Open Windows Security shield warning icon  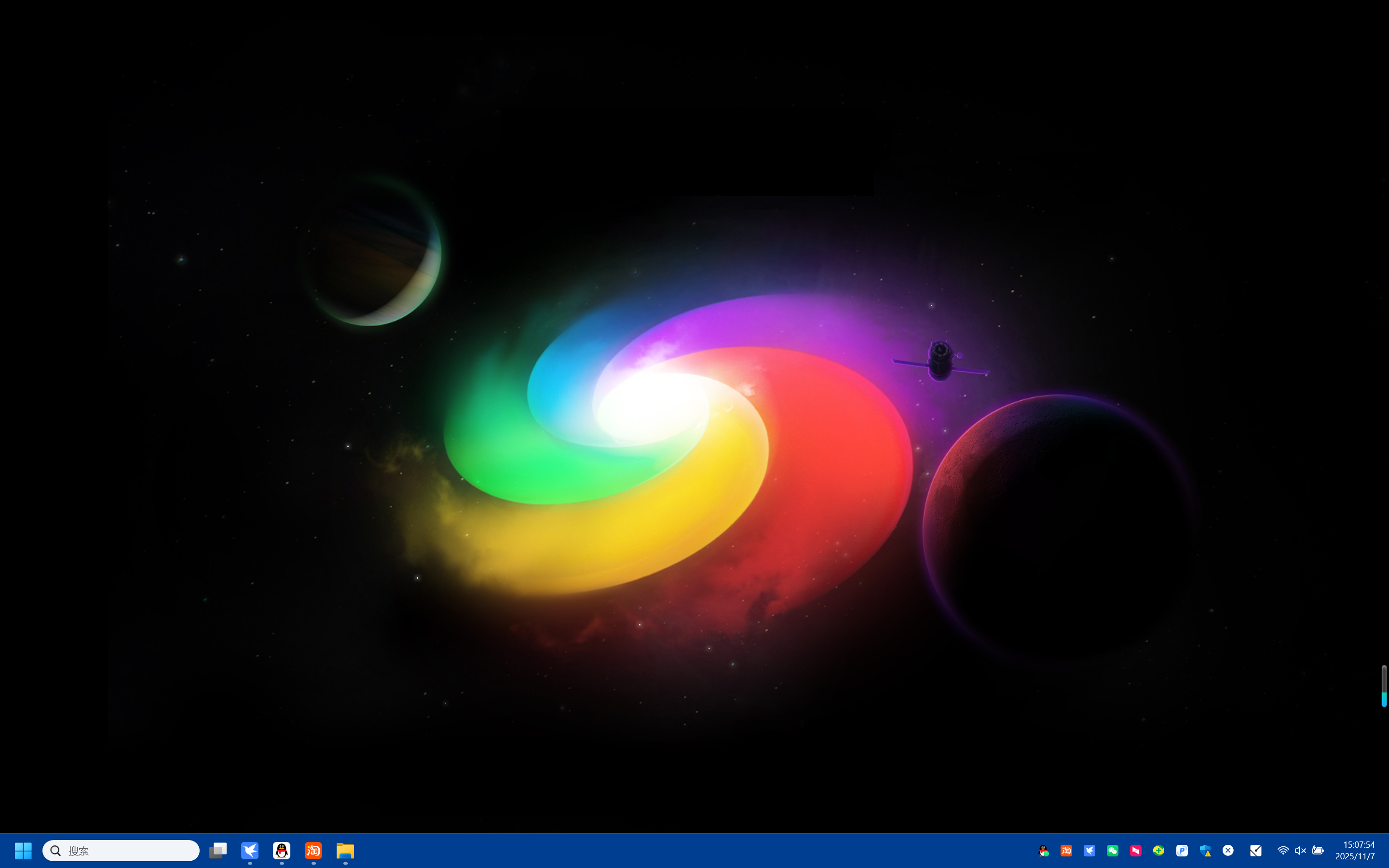click(1205, 851)
